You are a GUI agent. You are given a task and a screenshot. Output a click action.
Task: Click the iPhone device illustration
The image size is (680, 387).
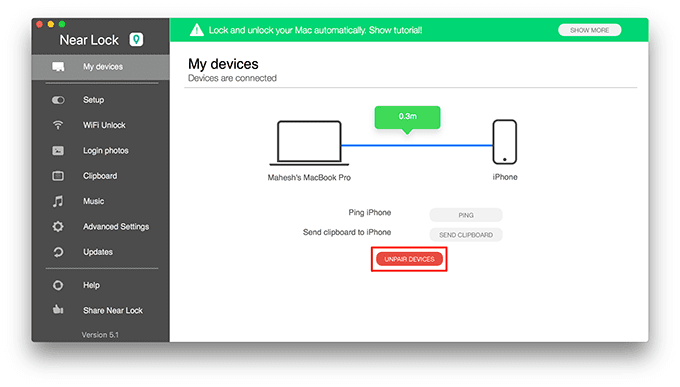(x=505, y=142)
